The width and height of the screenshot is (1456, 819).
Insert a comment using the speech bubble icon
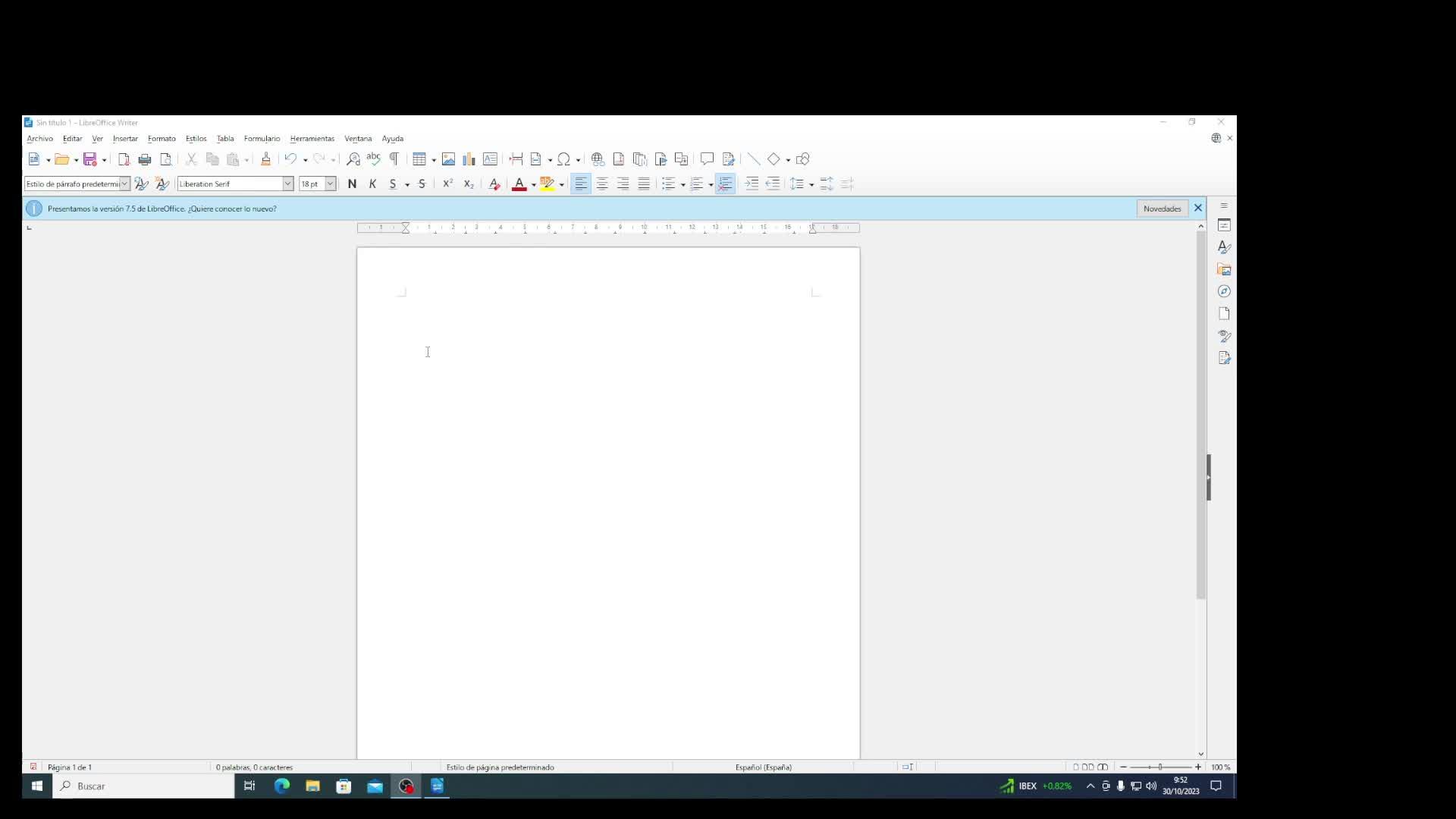coord(707,159)
